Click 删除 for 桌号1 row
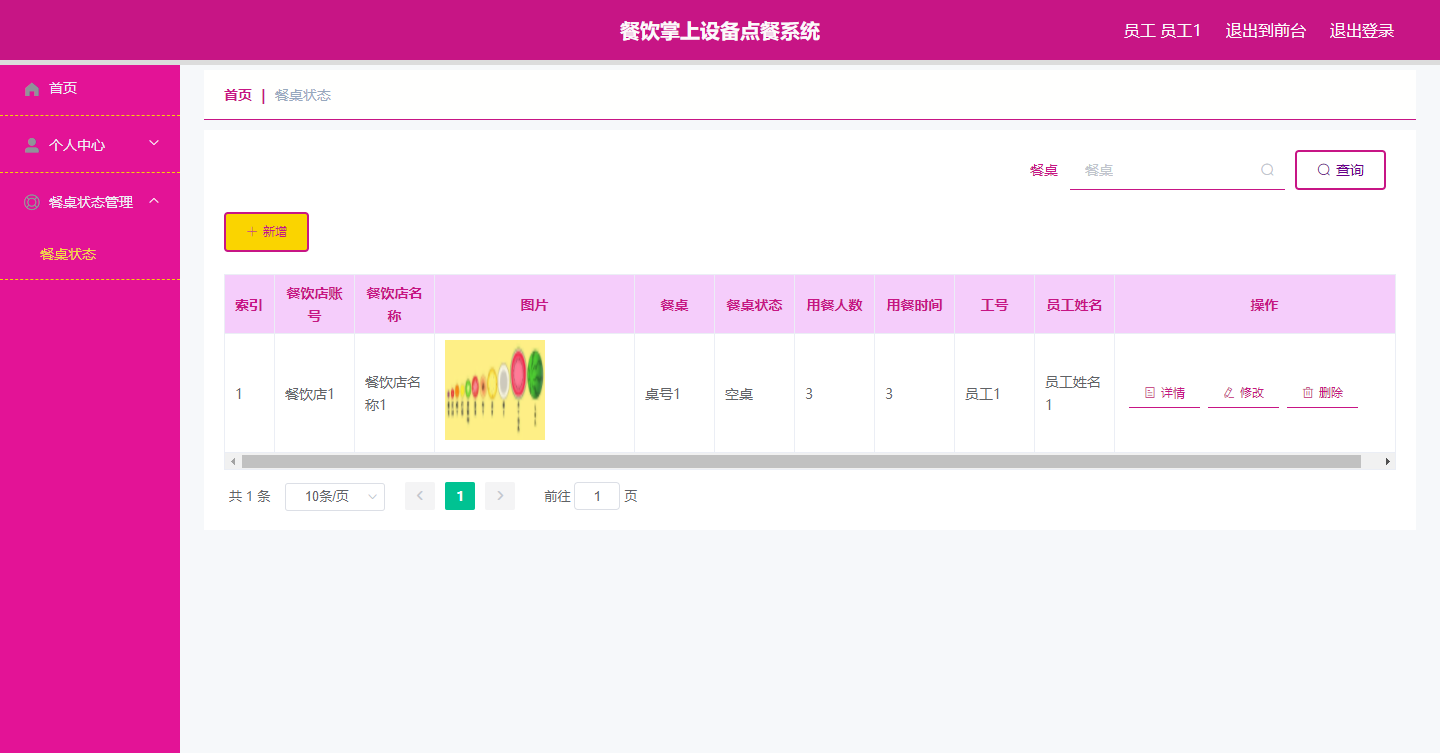Image resolution: width=1440 pixels, height=753 pixels. pyautogui.click(x=1322, y=393)
